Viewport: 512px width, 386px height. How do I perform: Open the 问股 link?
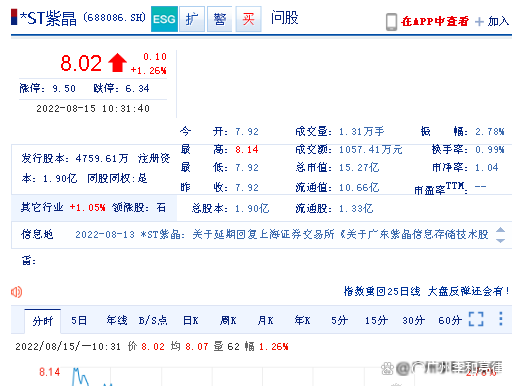(284, 18)
